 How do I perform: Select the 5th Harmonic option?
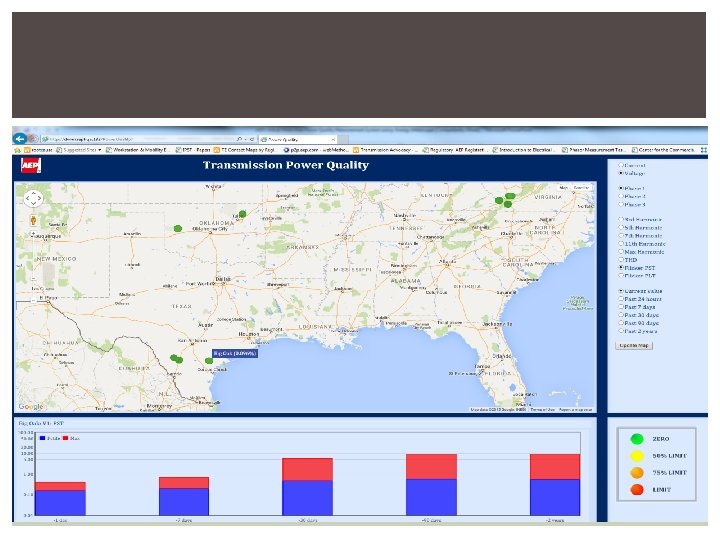click(x=621, y=227)
